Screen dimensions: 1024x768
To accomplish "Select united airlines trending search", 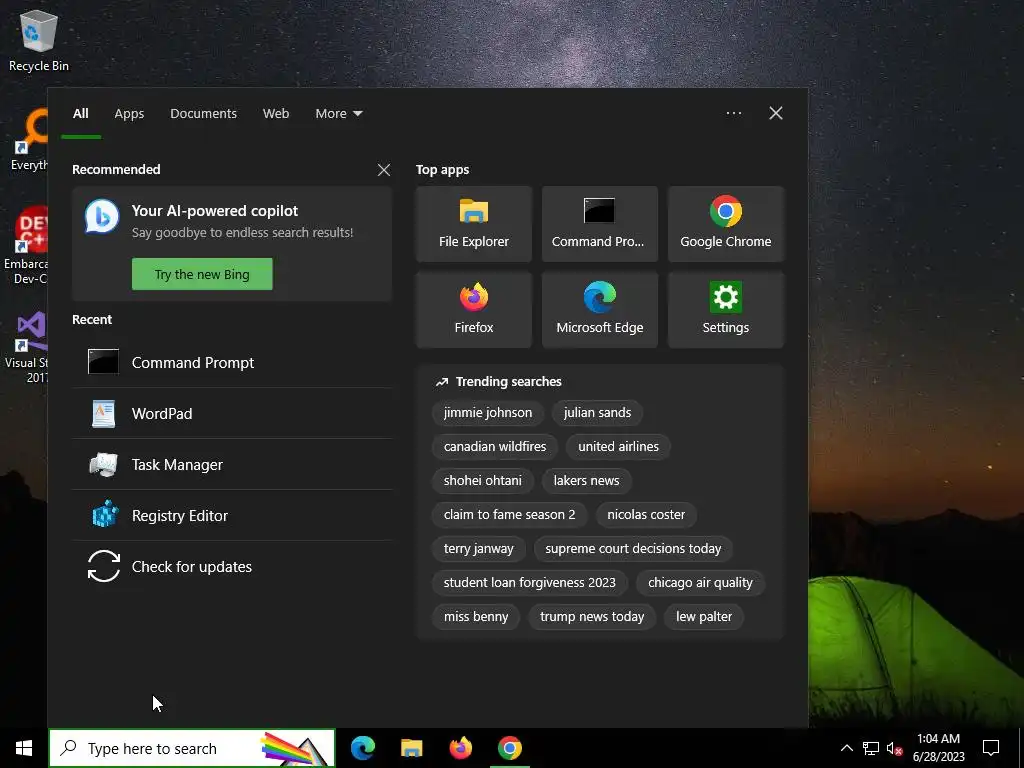I will (618, 447).
